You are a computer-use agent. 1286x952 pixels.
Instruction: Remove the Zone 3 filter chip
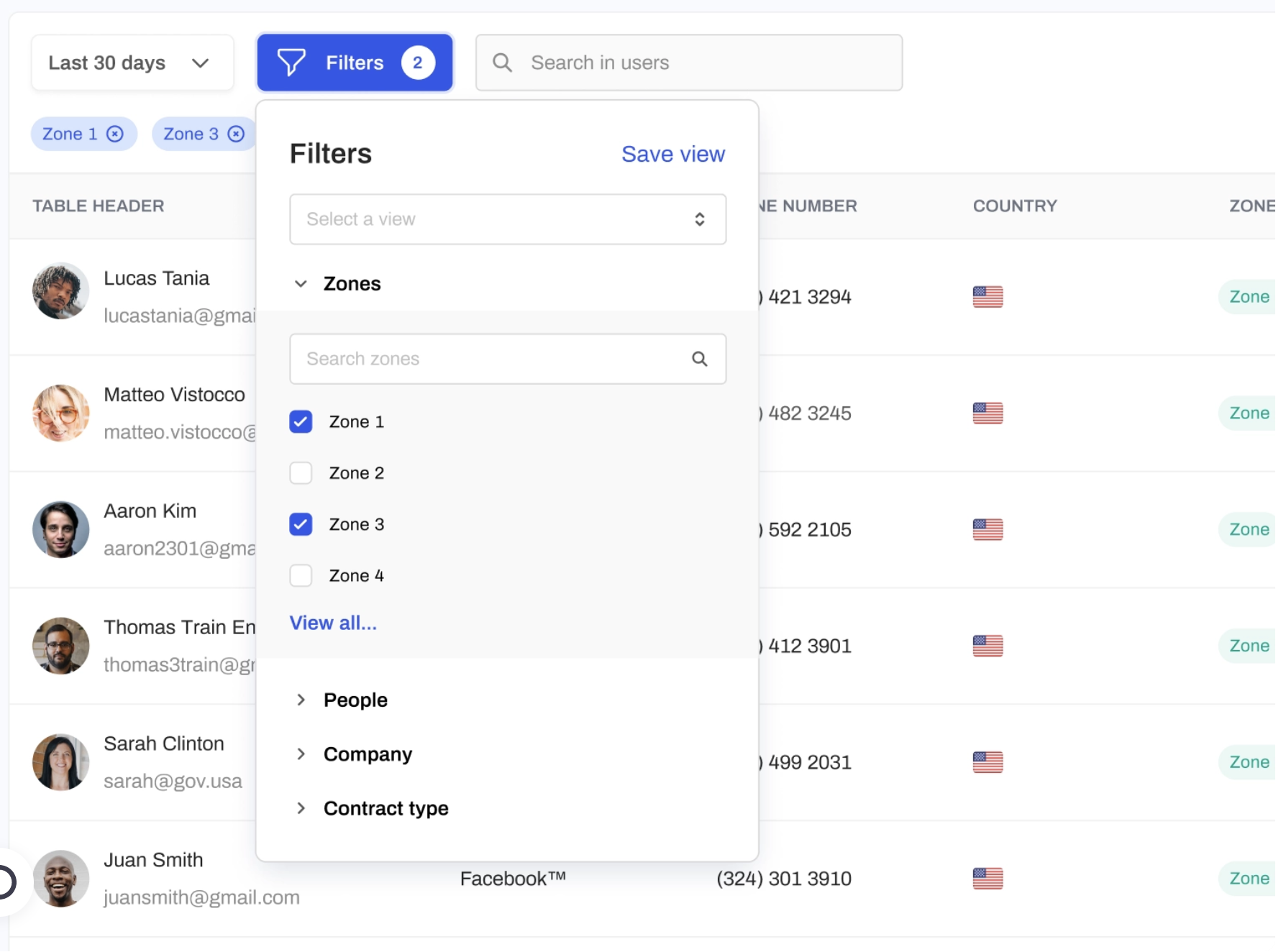coord(236,134)
